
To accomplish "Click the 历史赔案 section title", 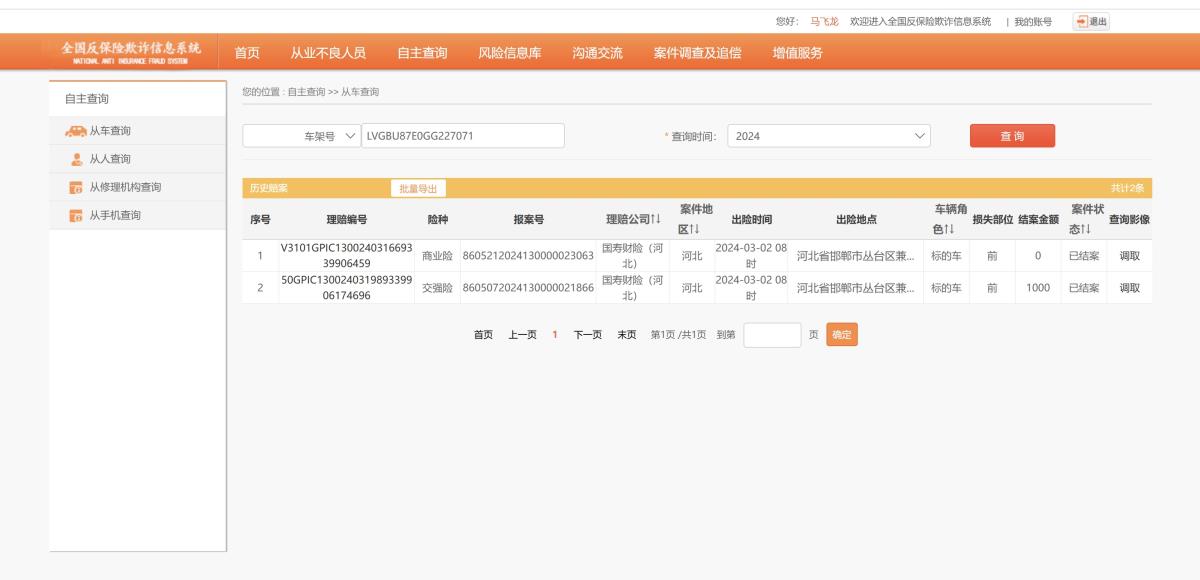I will point(268,188).
